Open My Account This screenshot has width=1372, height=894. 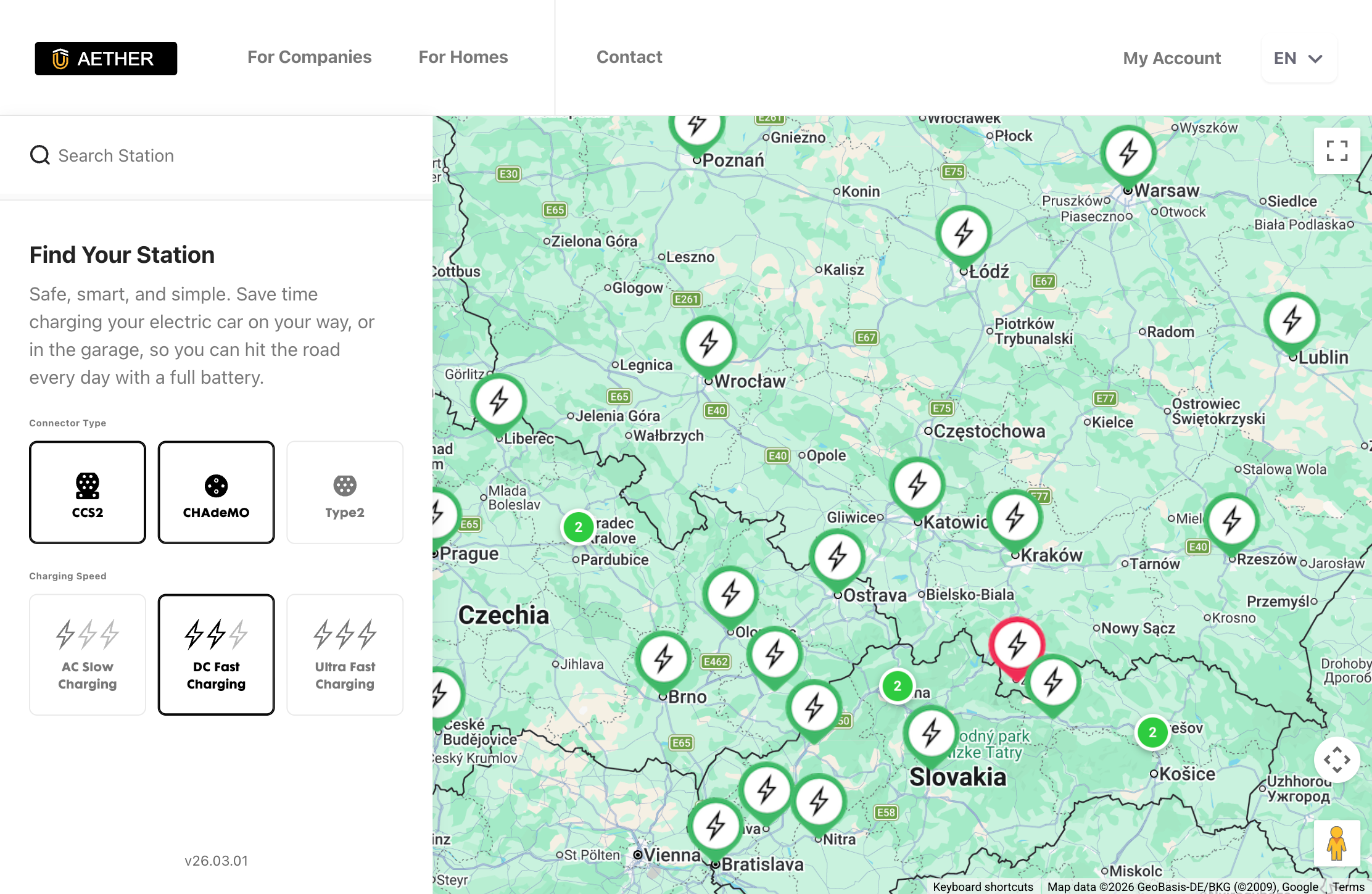click(1172, 57)
